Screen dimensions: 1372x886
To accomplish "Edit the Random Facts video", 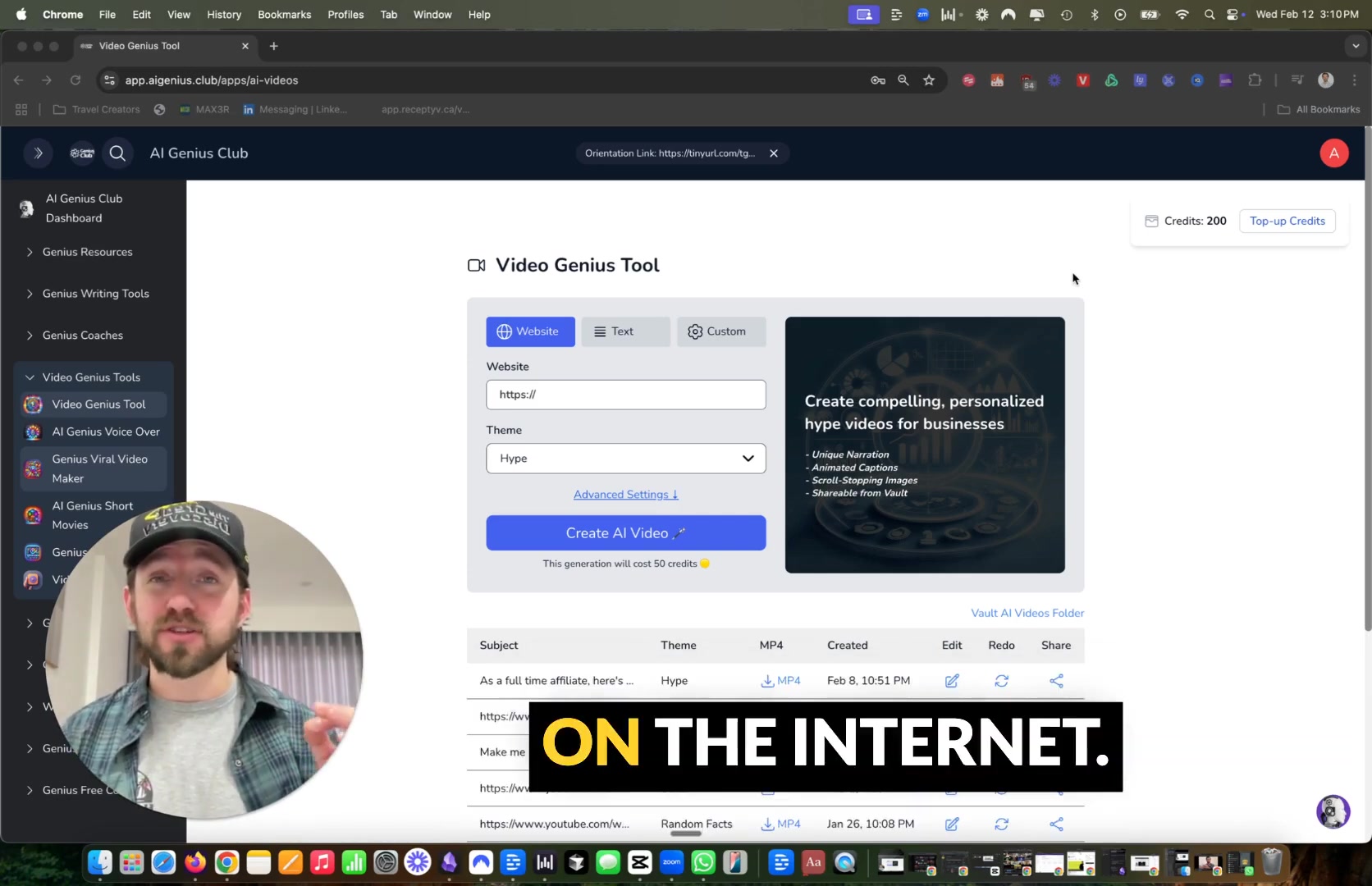I will point(952,824).
